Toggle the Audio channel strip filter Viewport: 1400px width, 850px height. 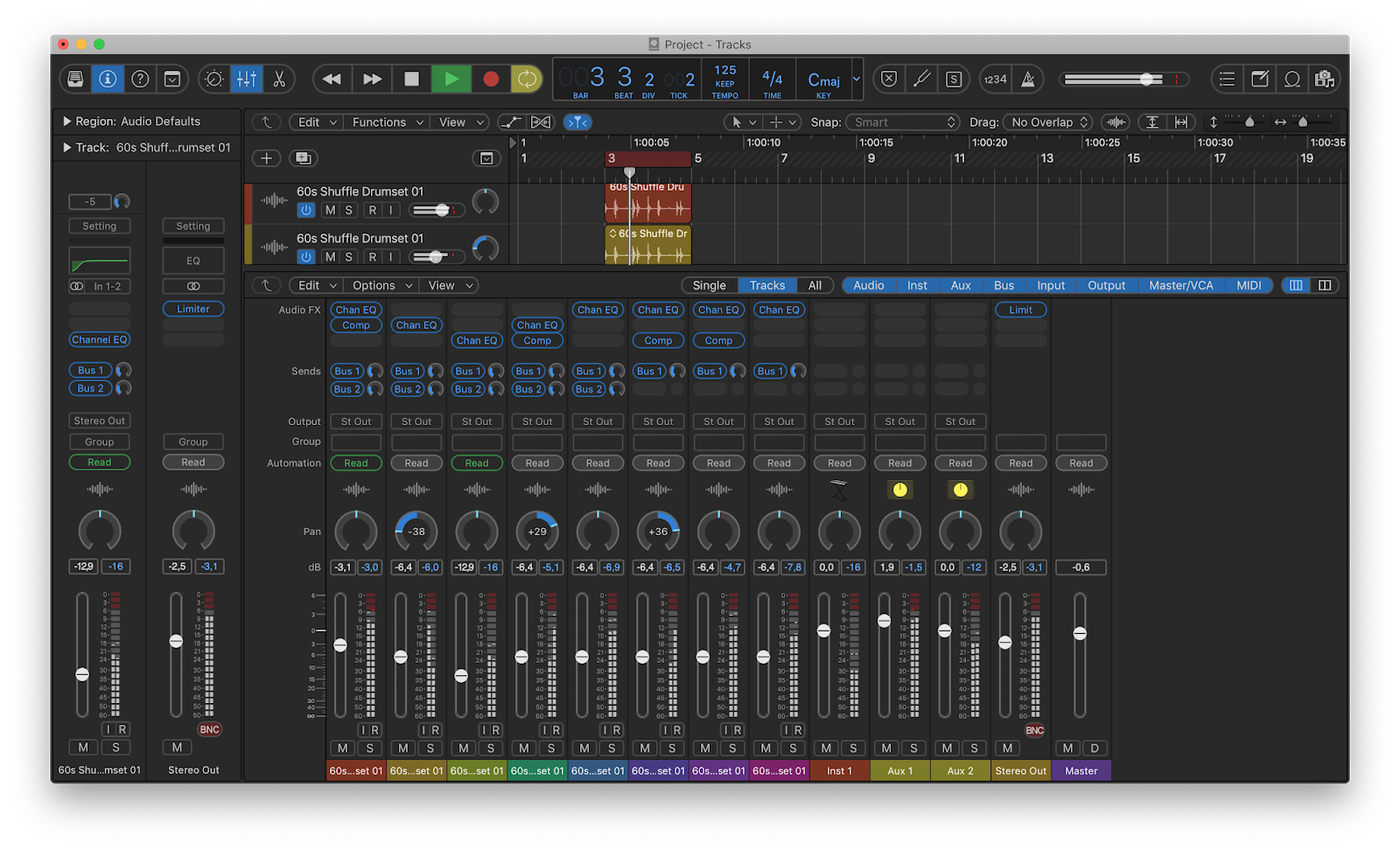coord(869,285)
